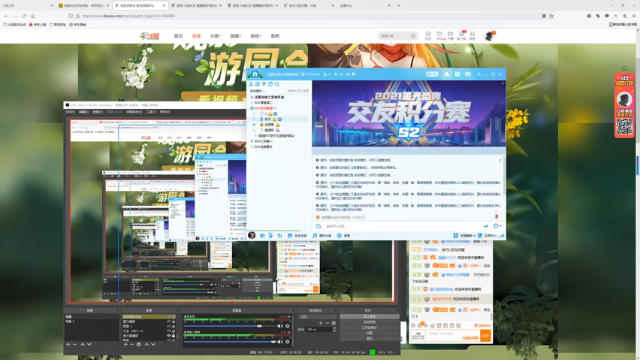Toggle lock of third OBS source row
640x360 pixels.
(x=173, y=326)
